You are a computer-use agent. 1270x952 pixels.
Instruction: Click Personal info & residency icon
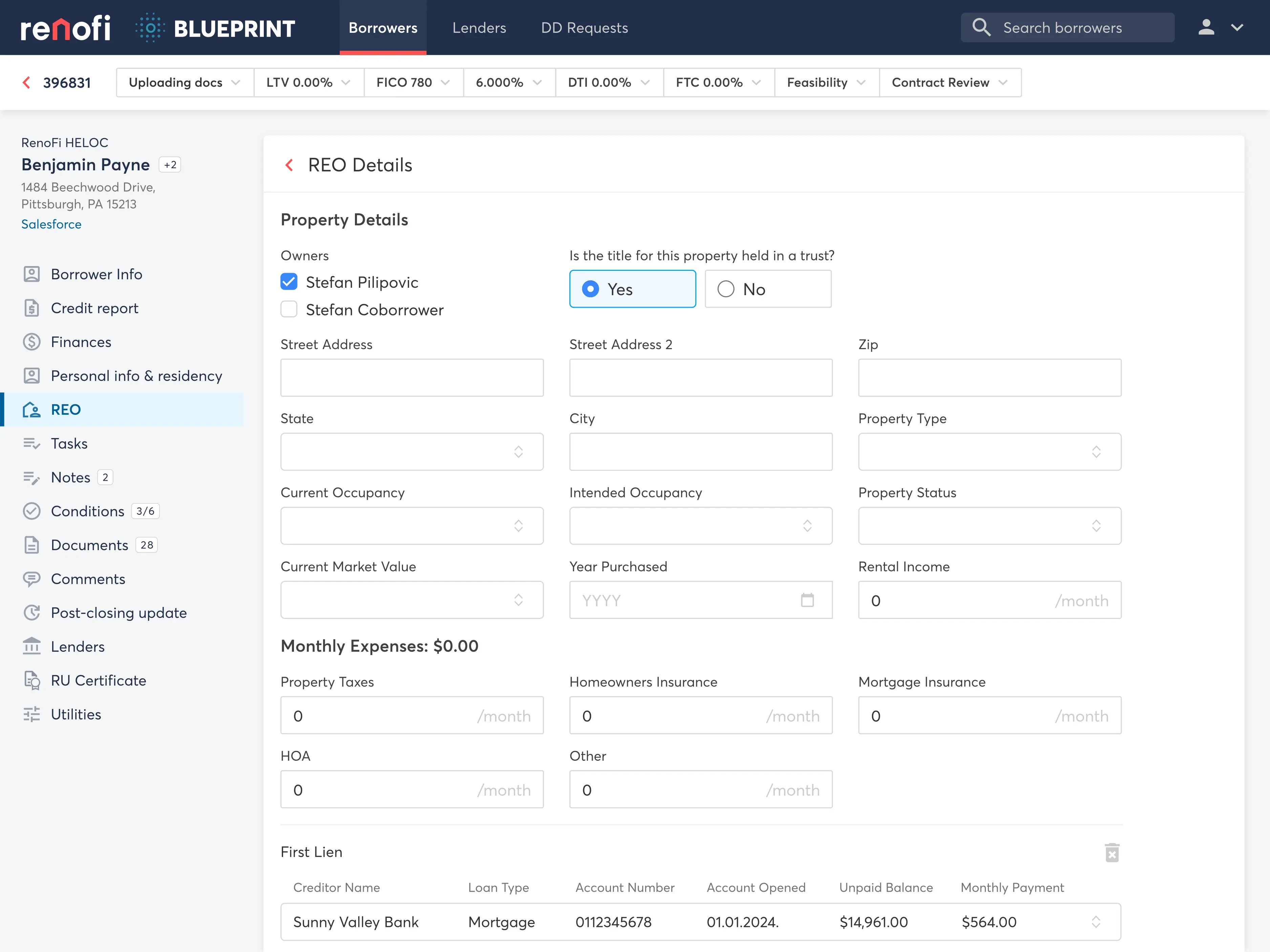coord(31,376)
